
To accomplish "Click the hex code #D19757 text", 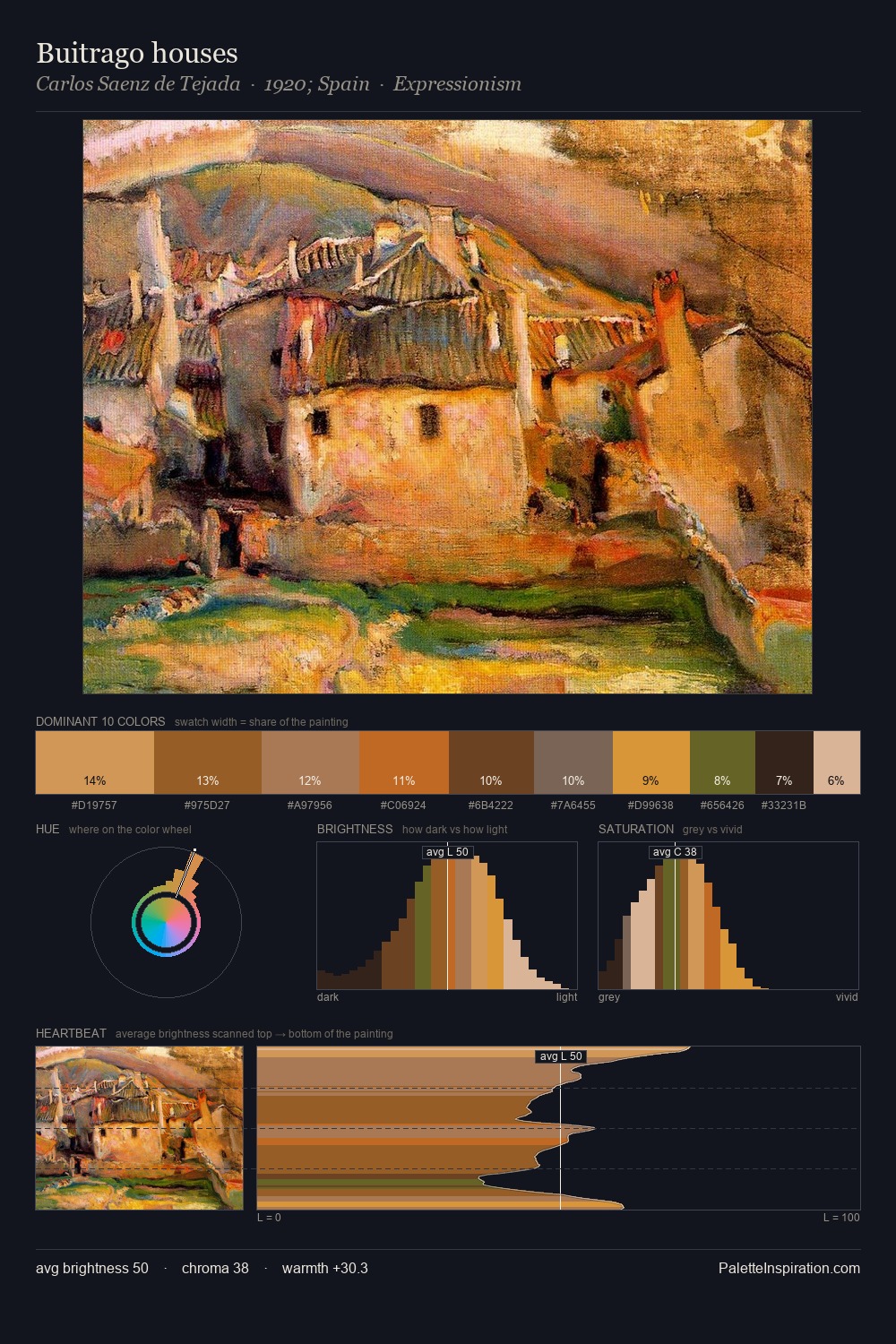I will pos(94,805).
